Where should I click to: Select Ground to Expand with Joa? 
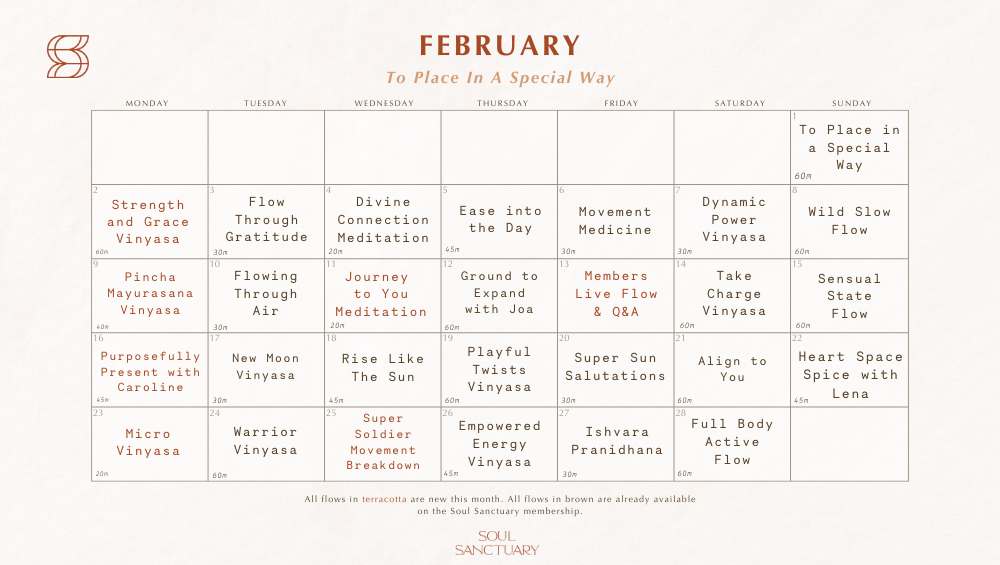(x=500, y=293)
